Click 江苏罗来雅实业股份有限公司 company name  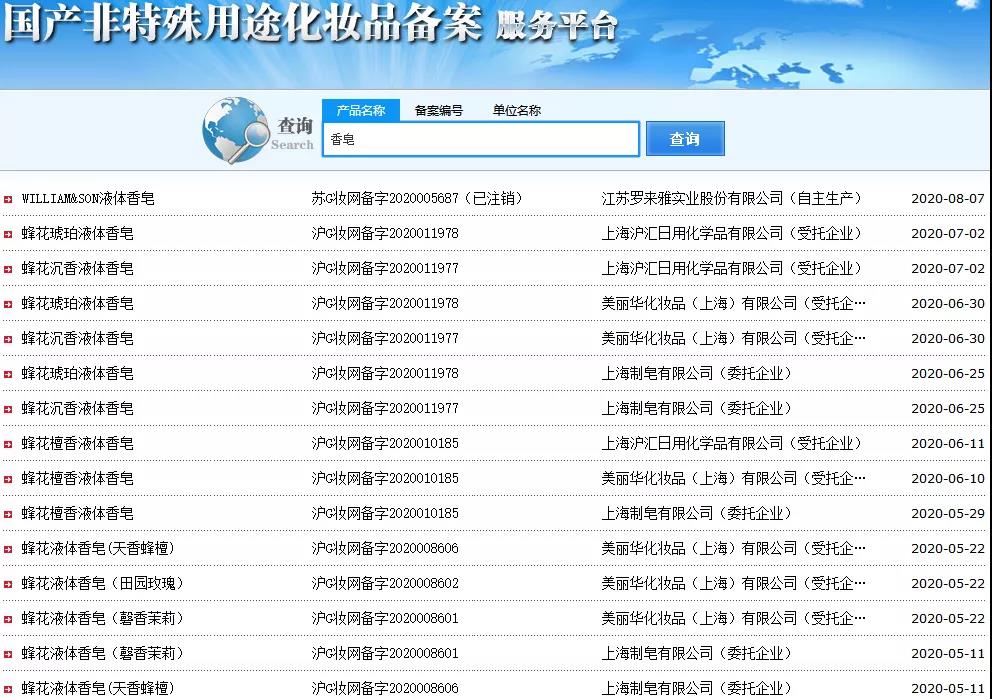coord(692,199)
